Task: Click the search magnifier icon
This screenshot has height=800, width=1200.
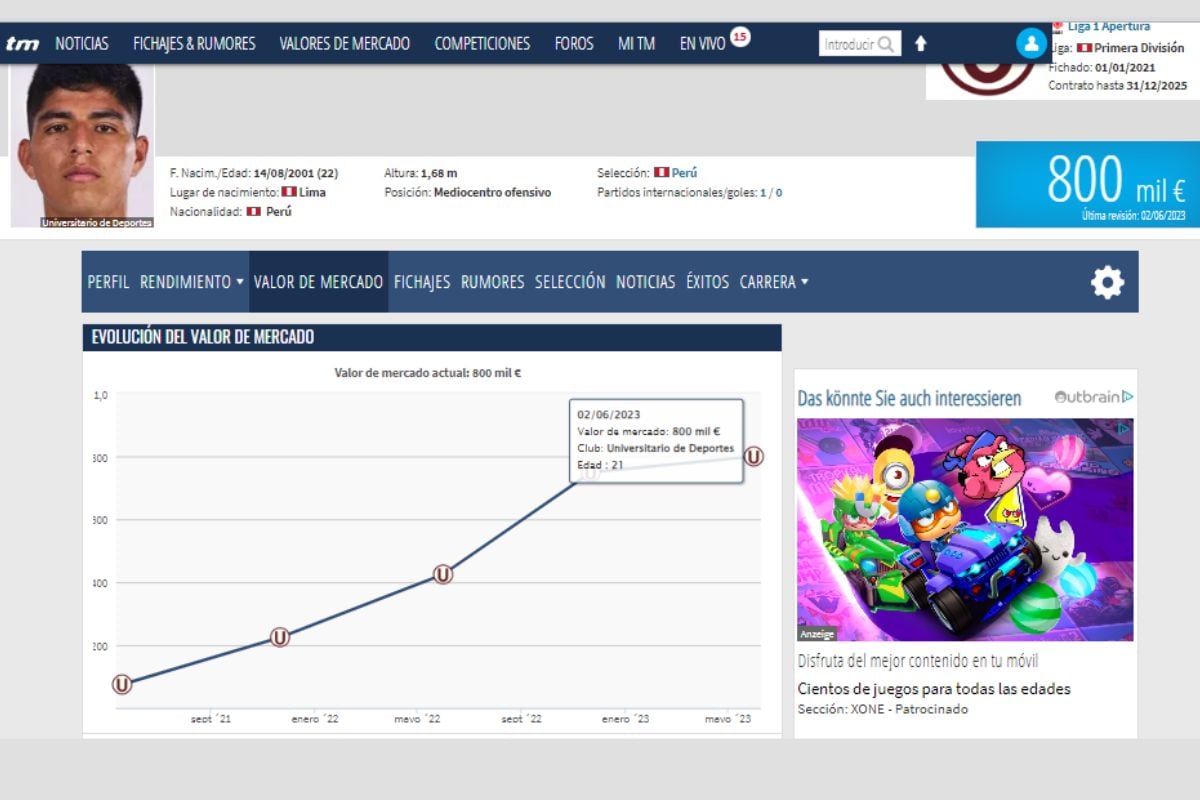Action: (x=886, y=44)
